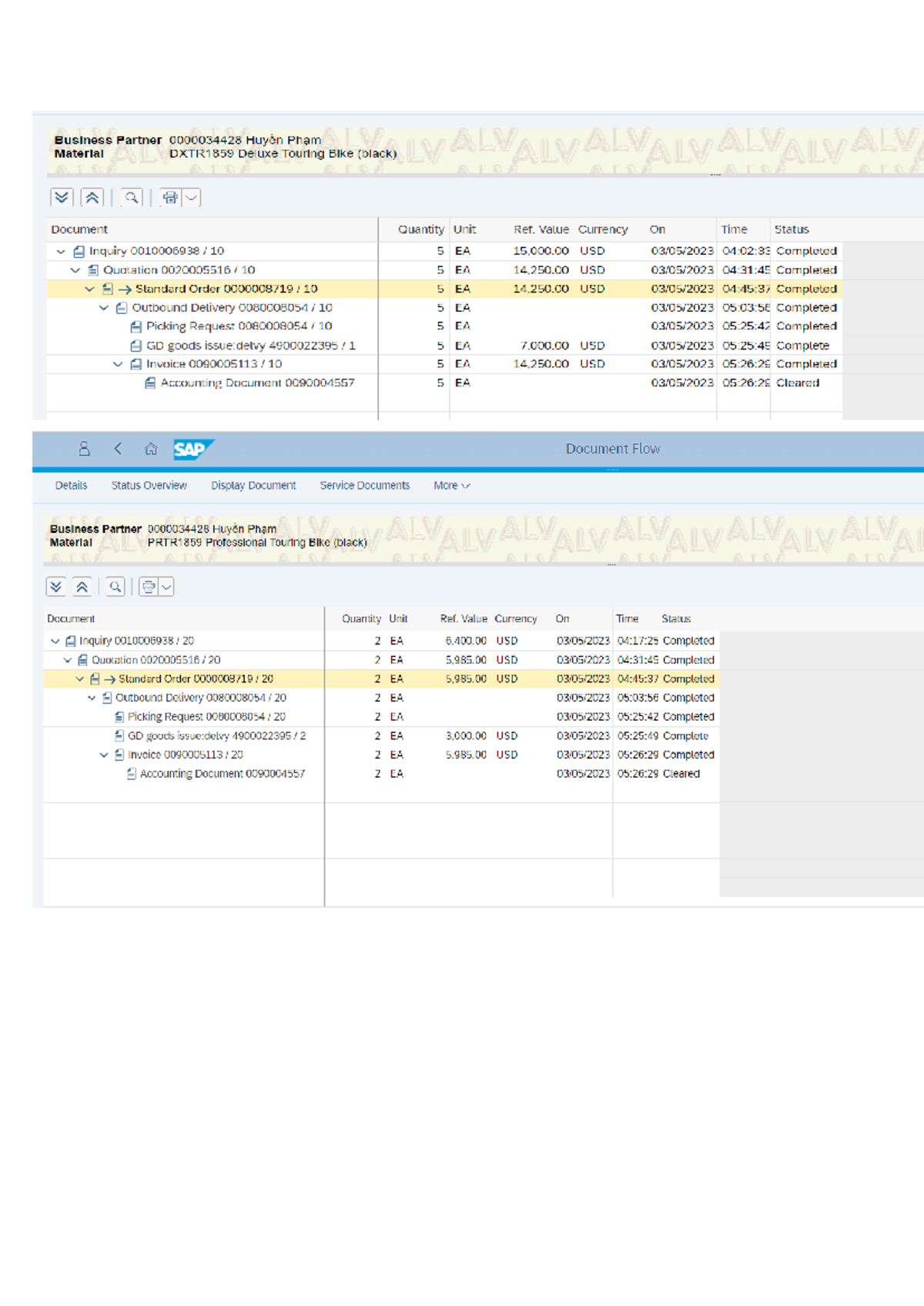Click document icon of Picking Request 0080008054 / 10
The height and width of the screenshot is (1306, 924).
[x=136, y=326]
